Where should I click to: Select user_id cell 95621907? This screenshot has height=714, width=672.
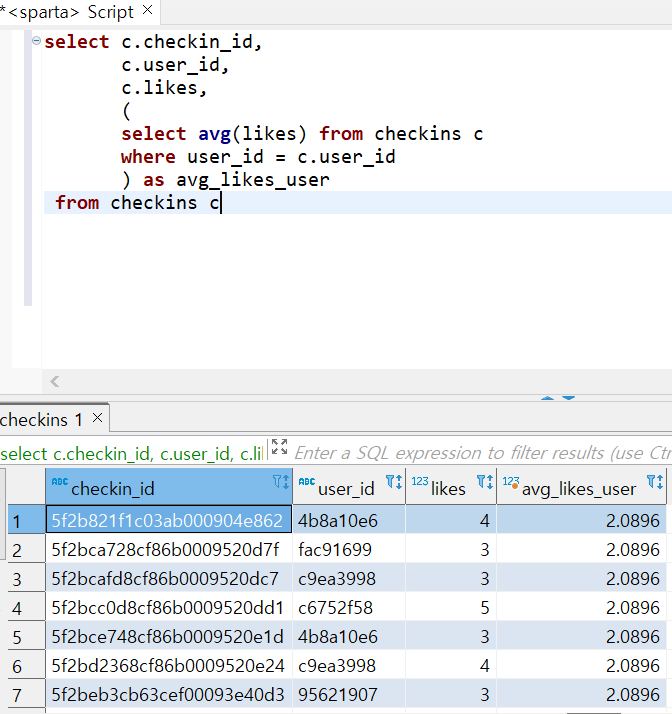click(349, 695)
